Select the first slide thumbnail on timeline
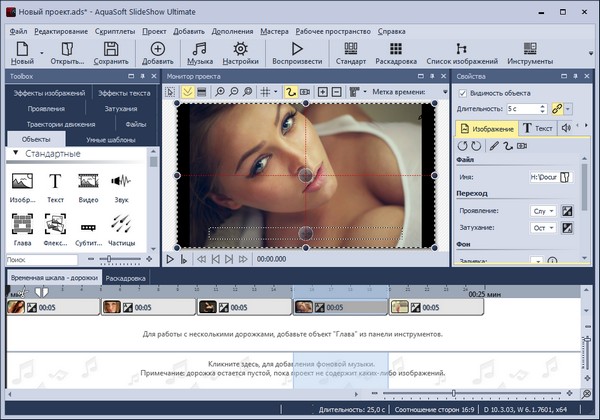 point(18,308)
